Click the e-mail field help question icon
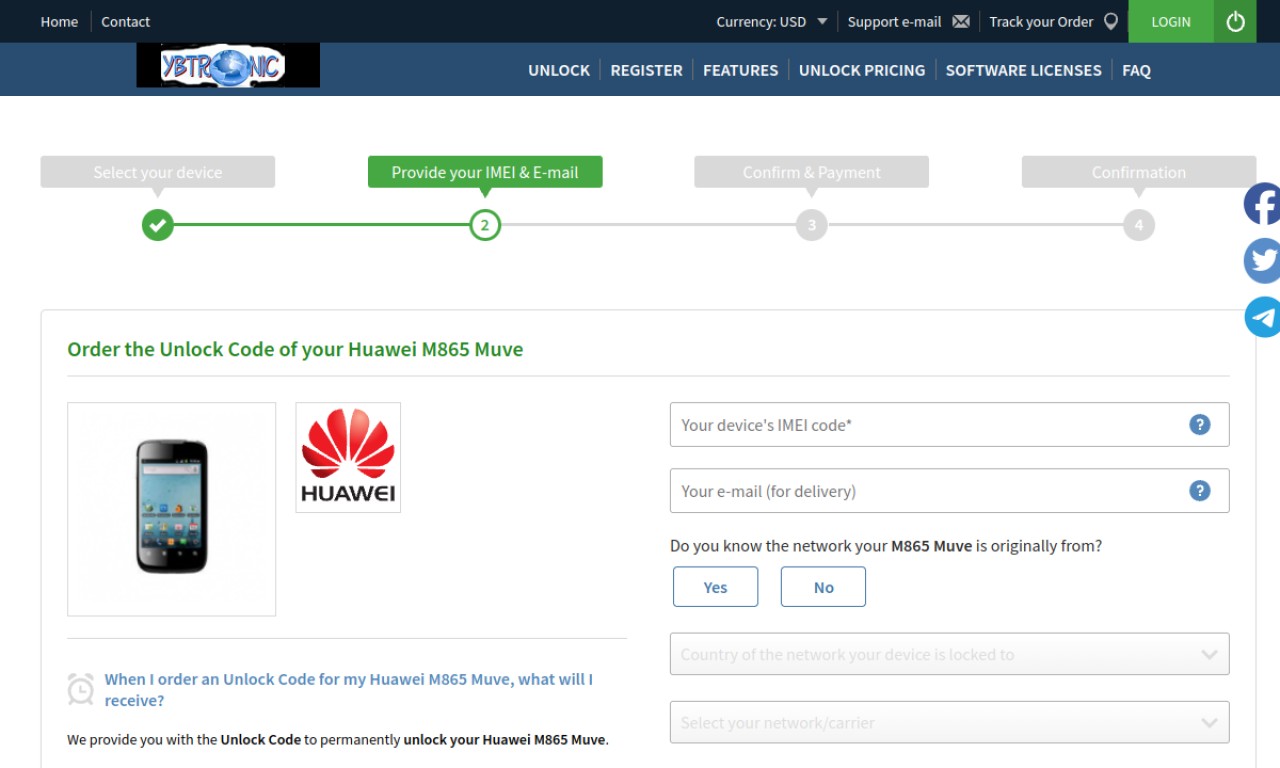 tap(1200, 491)
